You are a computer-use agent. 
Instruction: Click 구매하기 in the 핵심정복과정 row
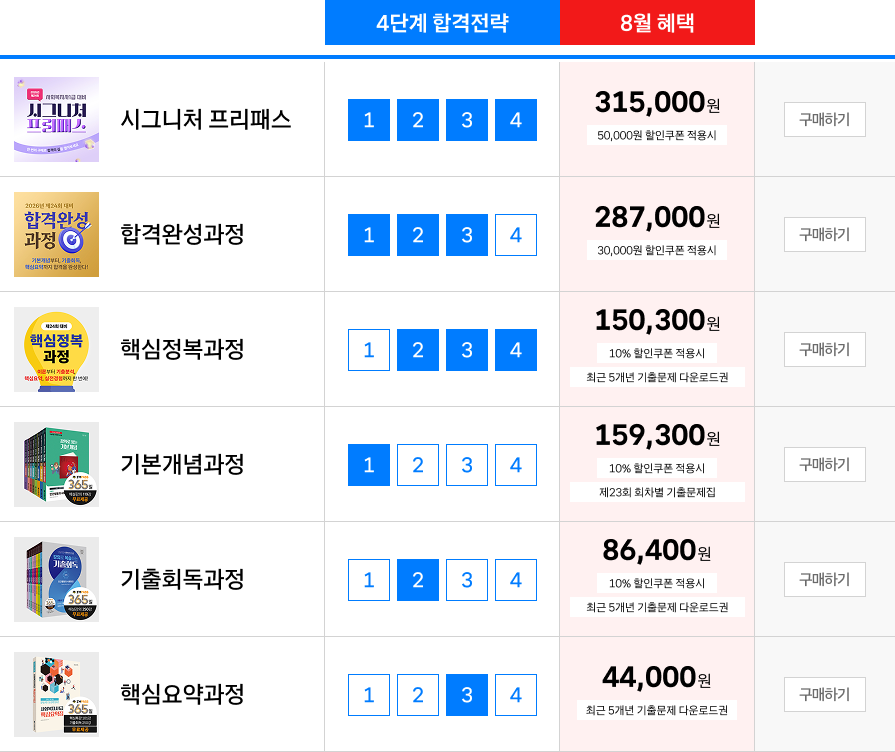point(825,349)
